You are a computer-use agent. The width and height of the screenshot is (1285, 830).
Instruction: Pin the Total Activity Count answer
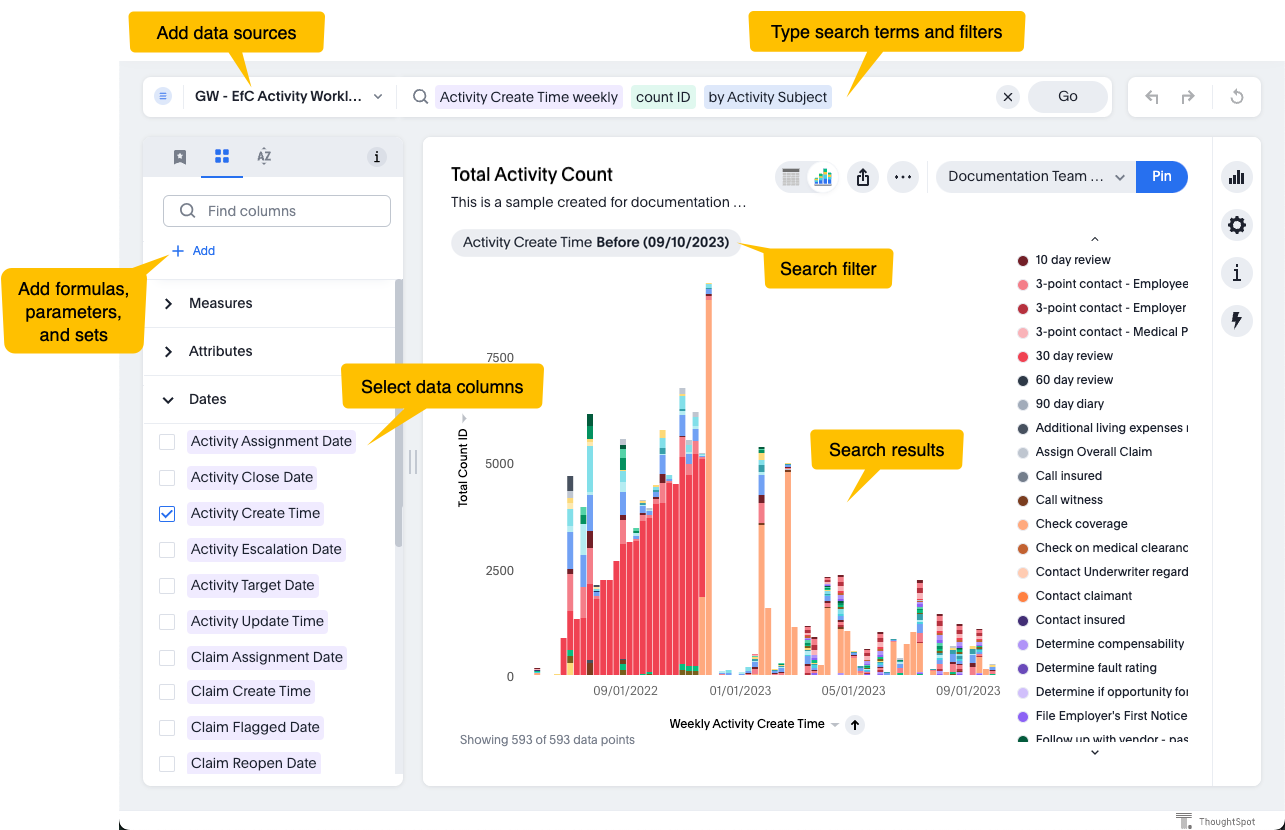1161,176
